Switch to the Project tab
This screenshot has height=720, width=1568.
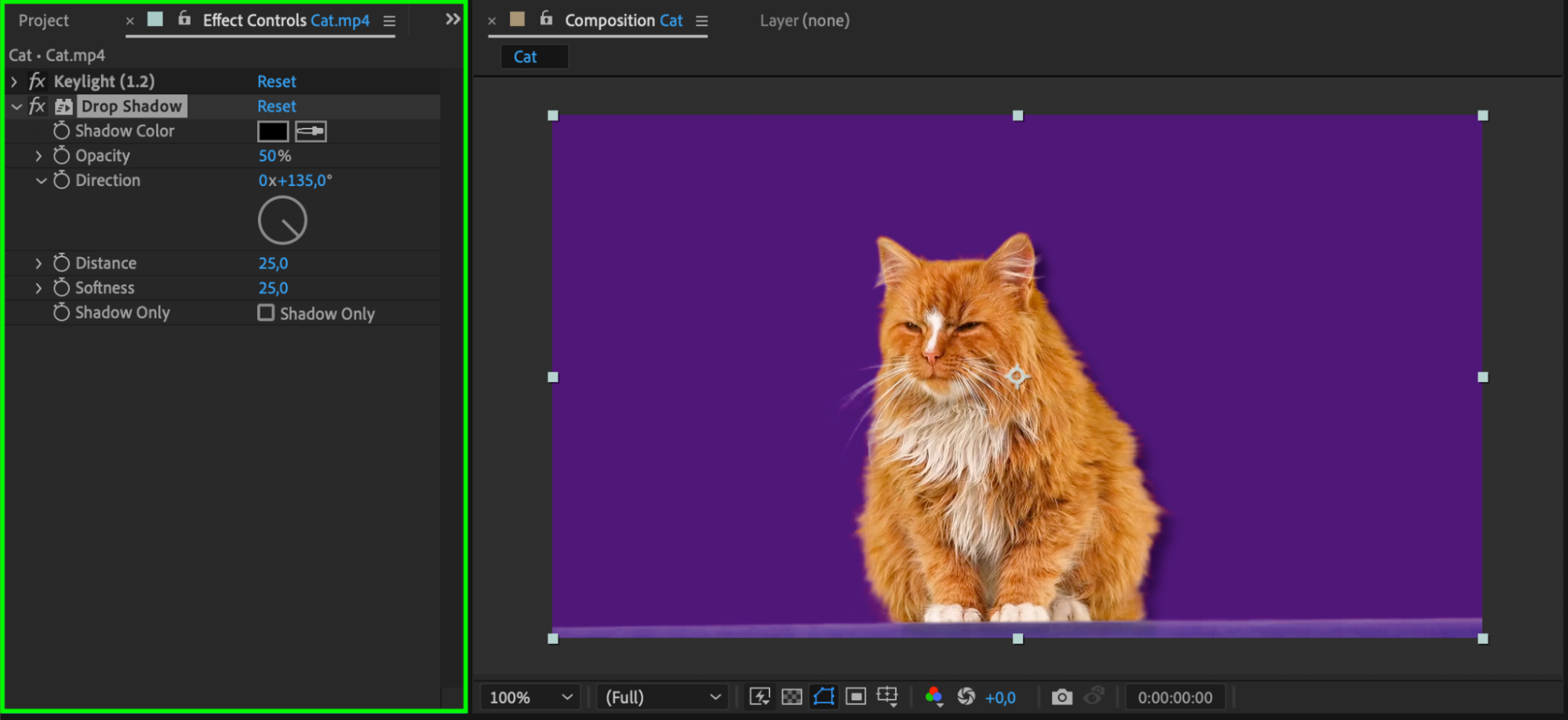pos(44,20)
